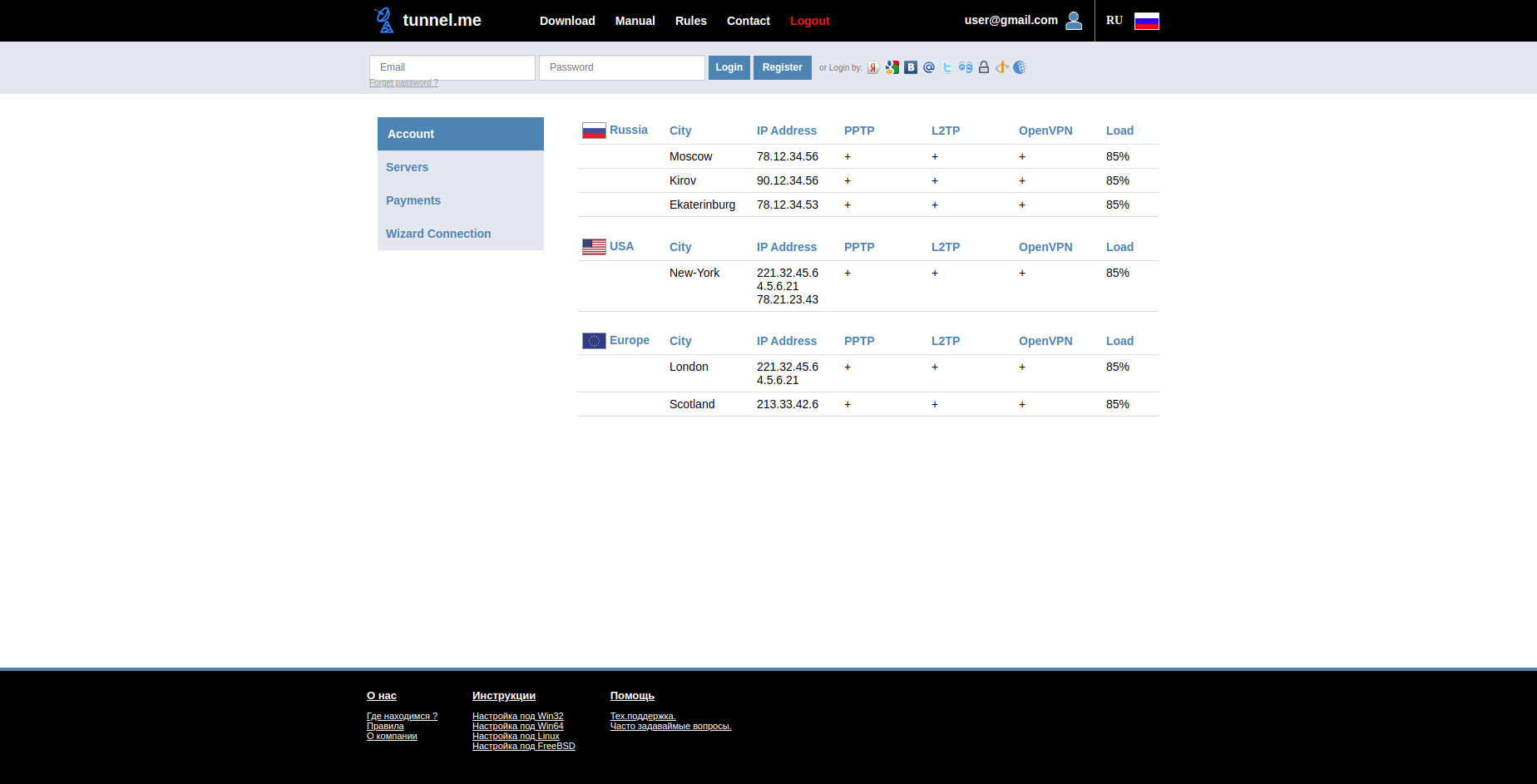Image resolution: width=1537 pixels, height=784 pixels.
Task: Log in with the OpenID icon
Action: coord(1002,67)
